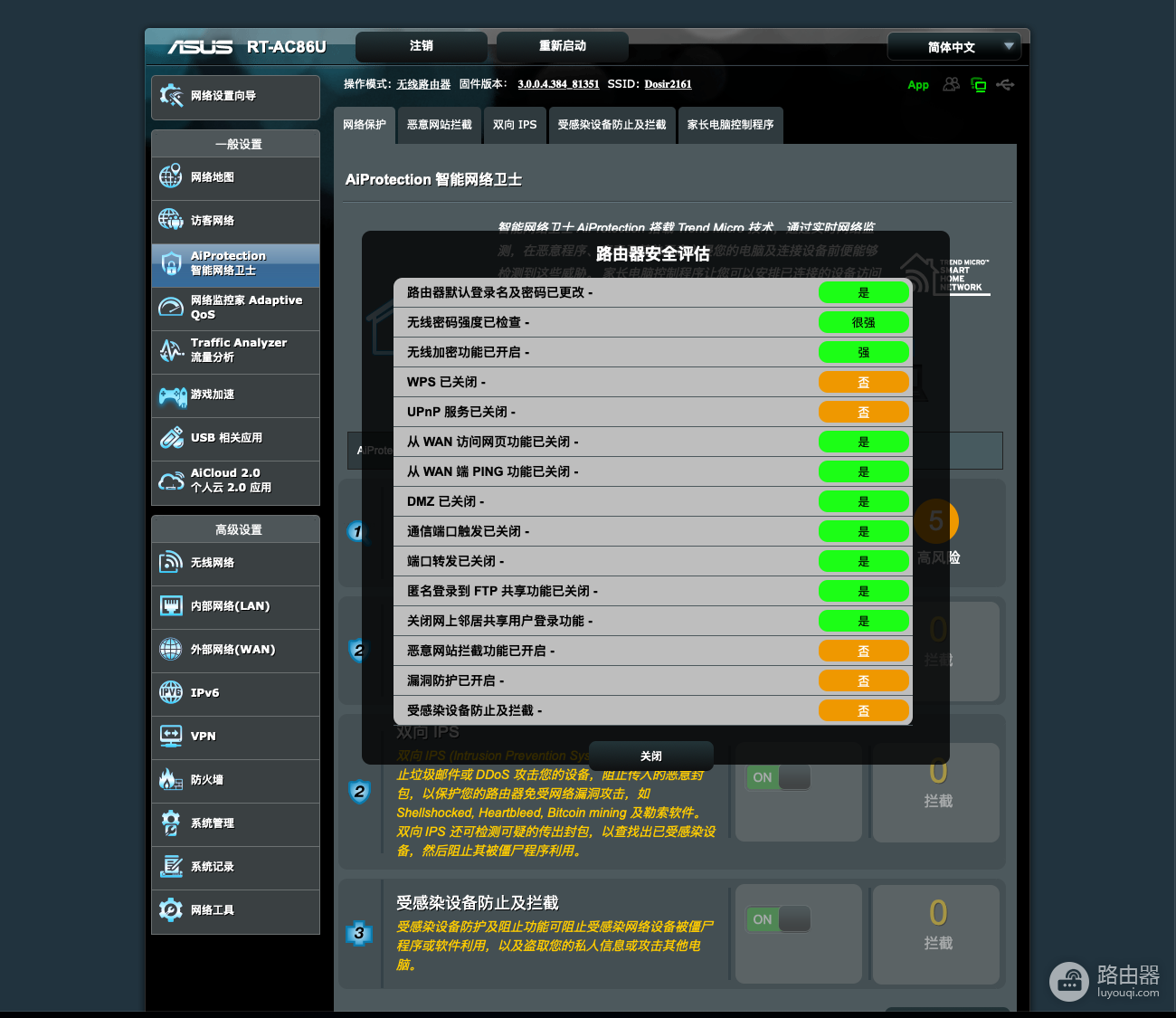
Task: Open the Adaptive QoS gauge icon
Action: 171,308
